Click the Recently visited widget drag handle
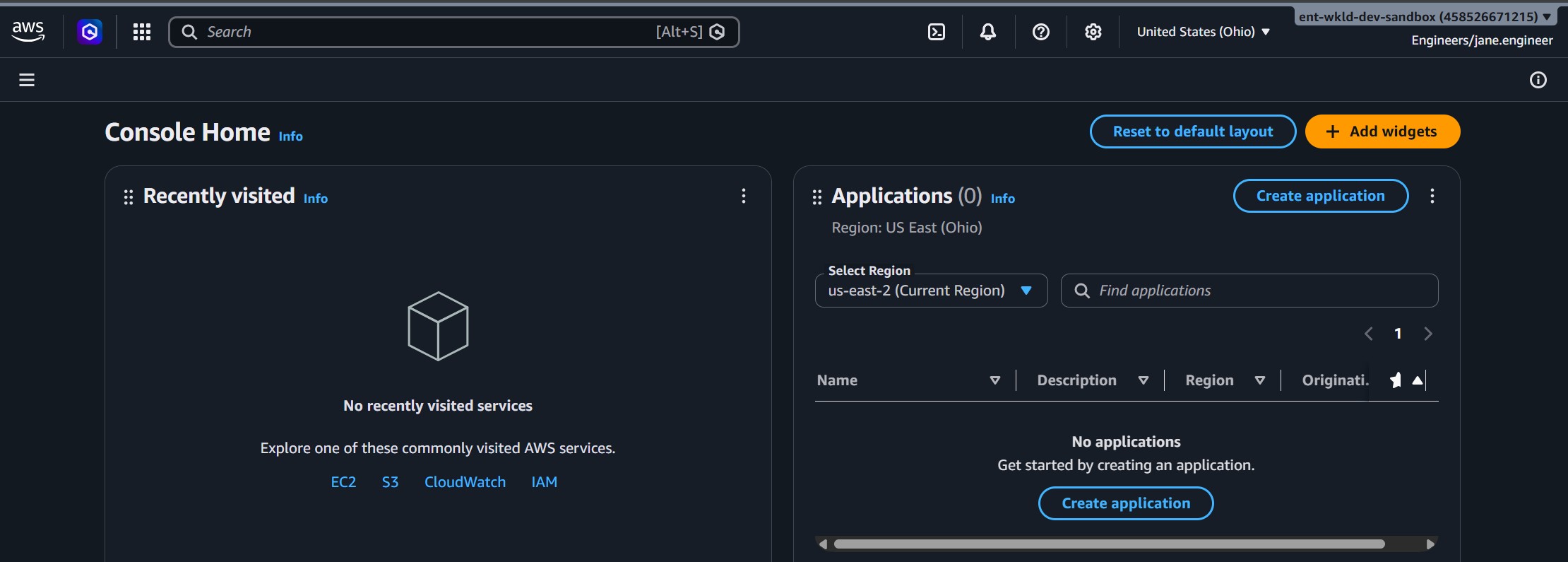Viewport: 1568px width, 562px height. point(129,197)
